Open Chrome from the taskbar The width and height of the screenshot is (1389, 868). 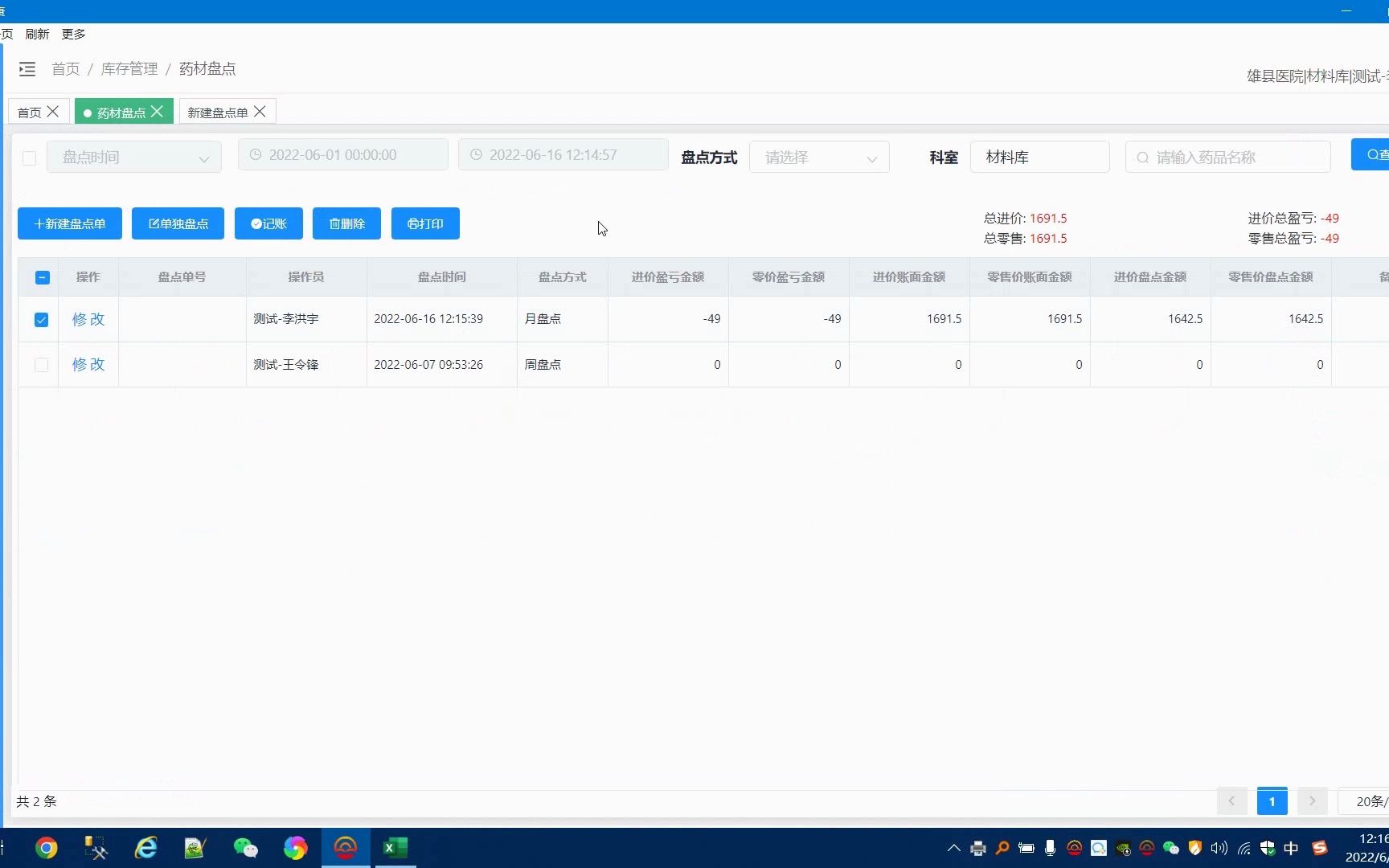coord(47,848)
